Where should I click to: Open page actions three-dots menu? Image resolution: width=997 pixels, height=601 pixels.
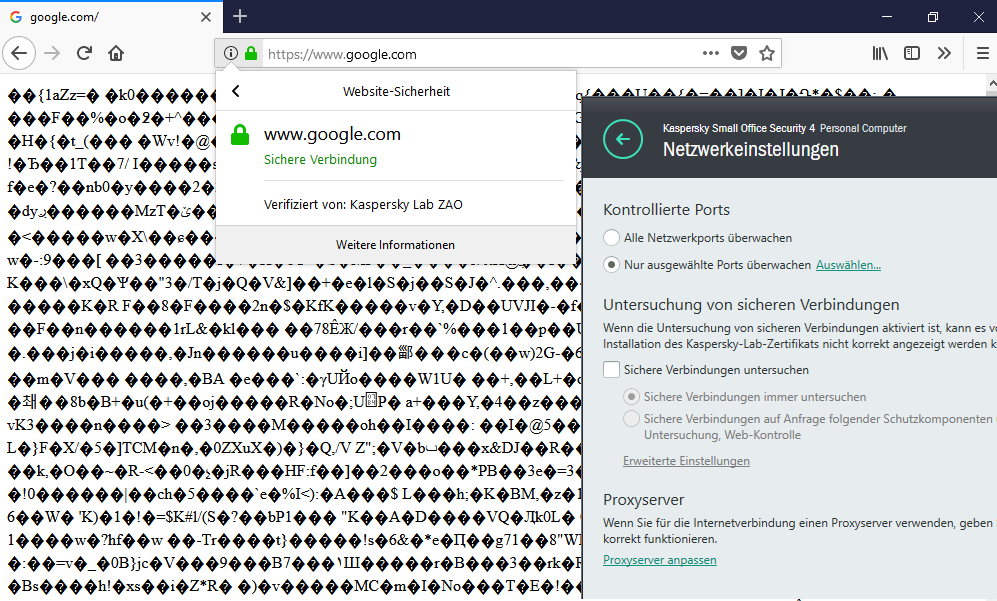(711, 54)
